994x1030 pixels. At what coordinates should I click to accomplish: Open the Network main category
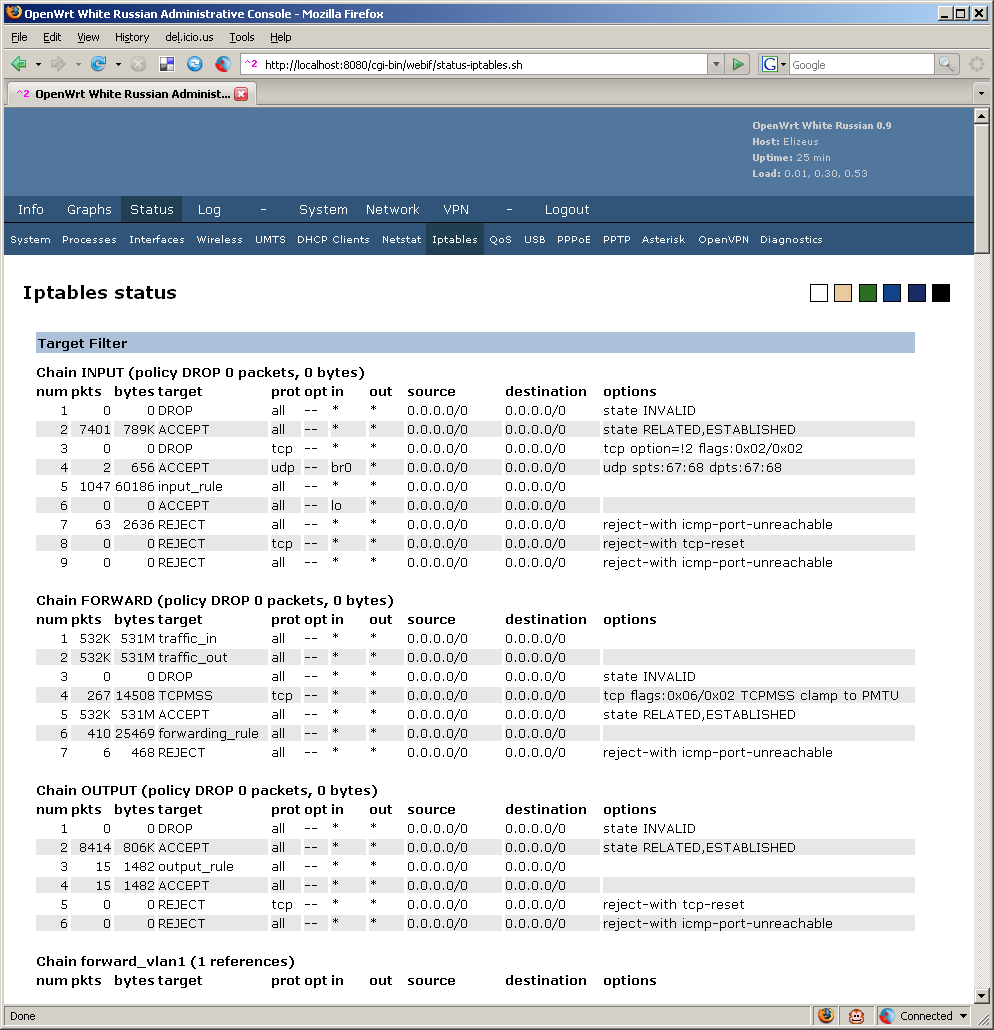392,210
